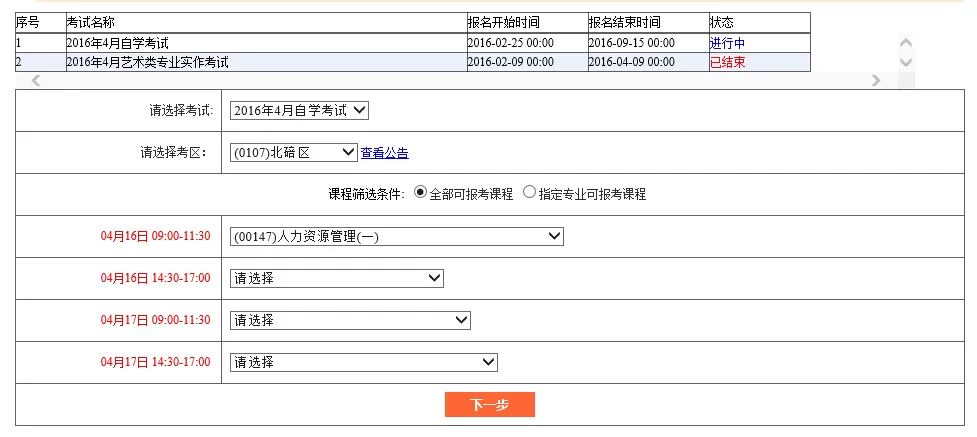The width and height of the screenshot is (977, 437).
Task: Click the 查看公告 link
Action: point(384,153)
